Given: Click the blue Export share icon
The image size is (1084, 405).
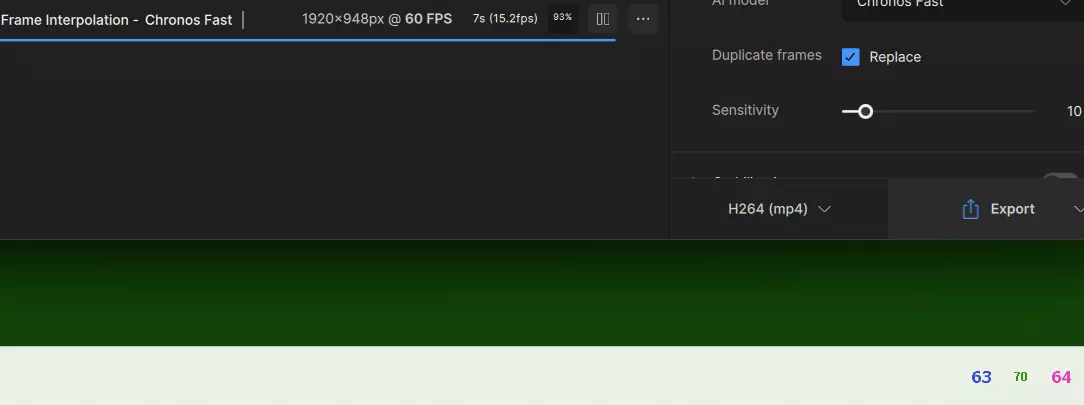Looking at the screenshot, I should (971, 209).
